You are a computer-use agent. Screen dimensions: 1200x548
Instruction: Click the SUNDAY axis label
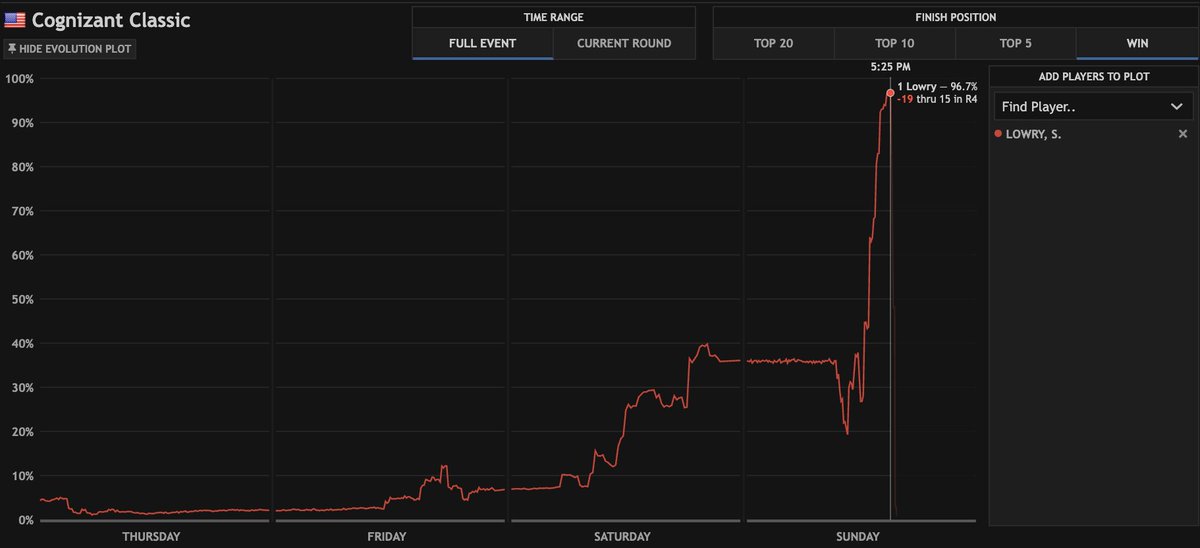(x=858, y=537)
